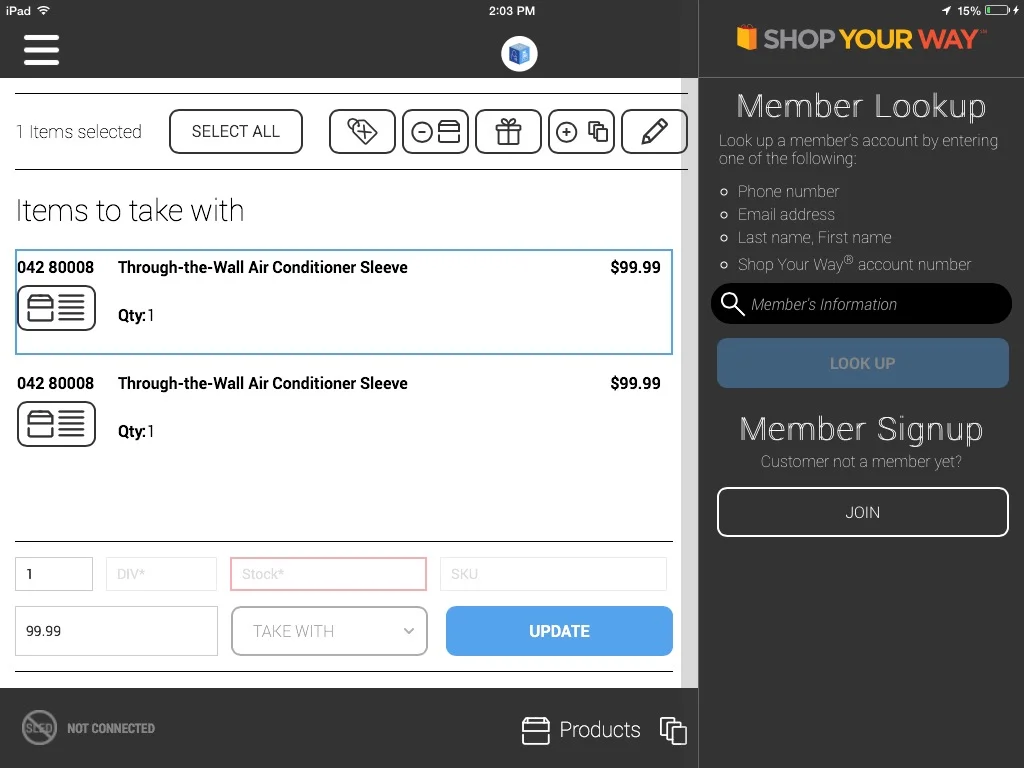Screen dimensions: 1024x768
Task: Click the remove product icon
Action: pos(436,131)
